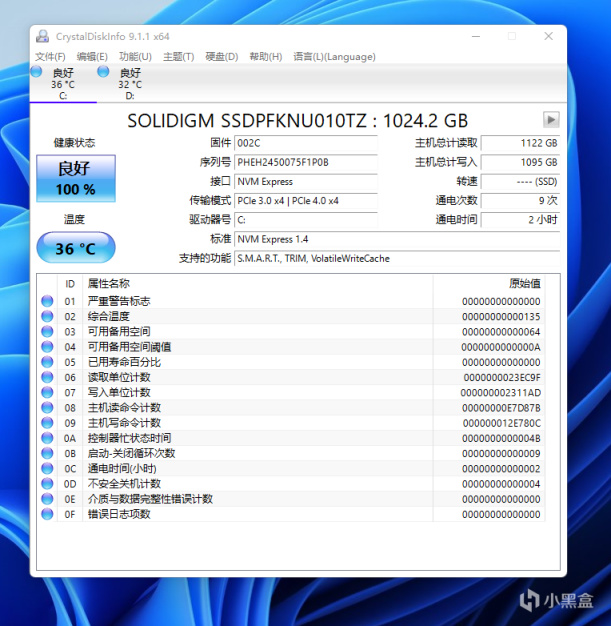This screenshot has height=626, width=611.
Task: Click the 36 °C temperature button
Action: coord(76,248)
